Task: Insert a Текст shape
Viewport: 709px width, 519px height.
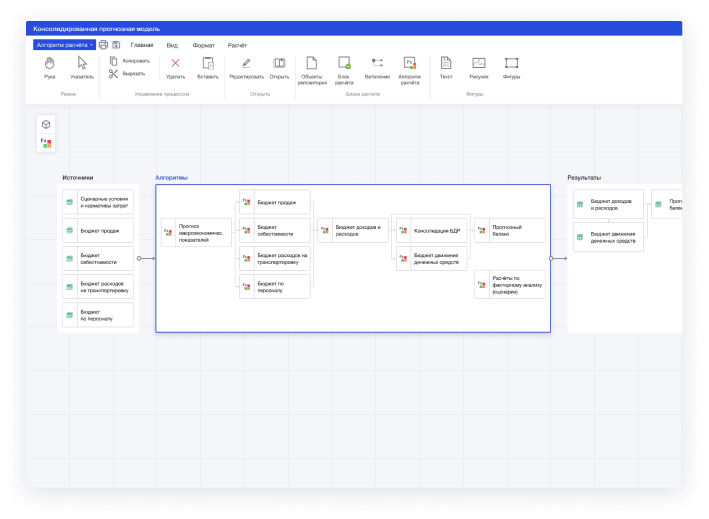Action: [x=446, y=68]
